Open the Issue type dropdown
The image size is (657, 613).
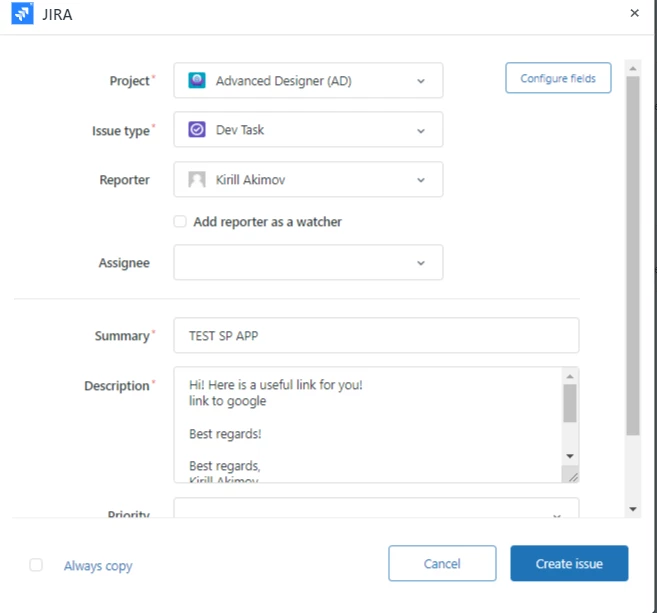pos(308,129)
